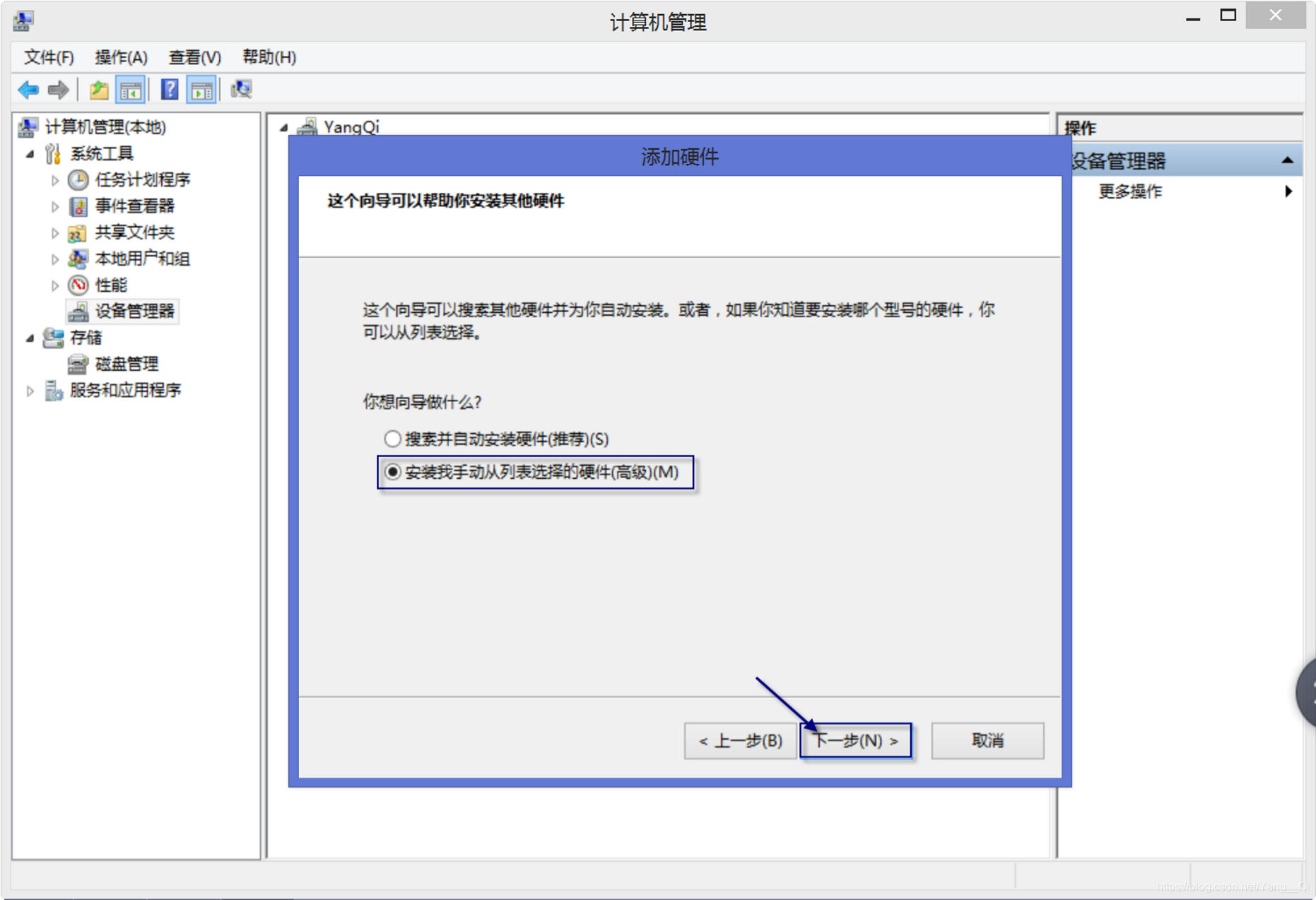This screenshot has width=1316, height=900.
Task: Select 共享文件夹 tree item label
Action: pos(134,232)
